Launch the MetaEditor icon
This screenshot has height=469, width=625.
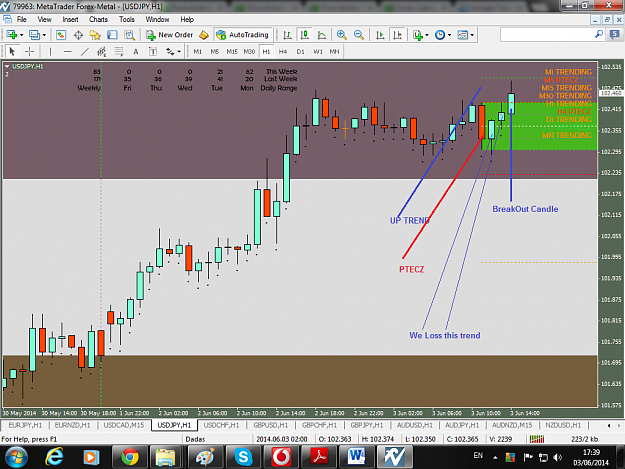204,35
